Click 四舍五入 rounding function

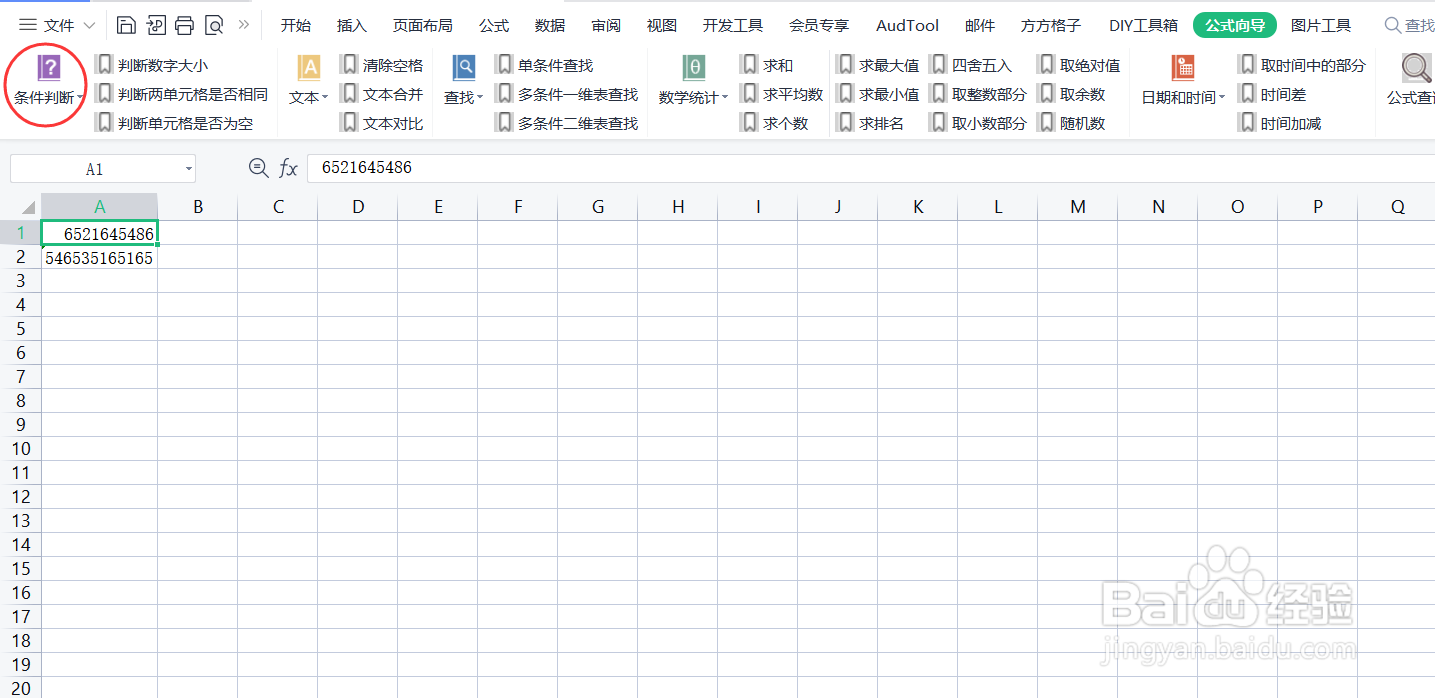971,65
